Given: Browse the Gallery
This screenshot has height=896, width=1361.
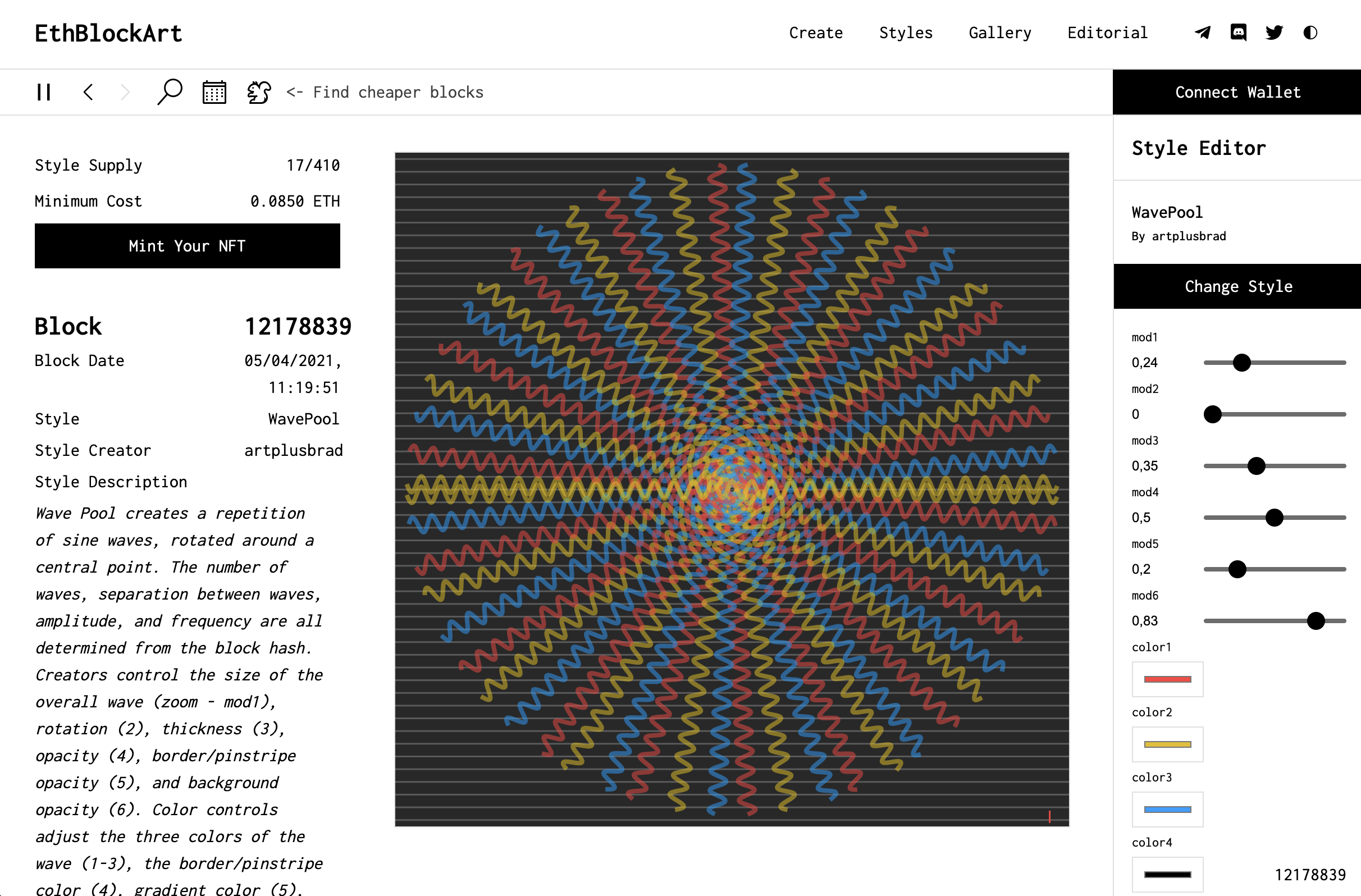Looking at the screenshot, I should 999,33.
